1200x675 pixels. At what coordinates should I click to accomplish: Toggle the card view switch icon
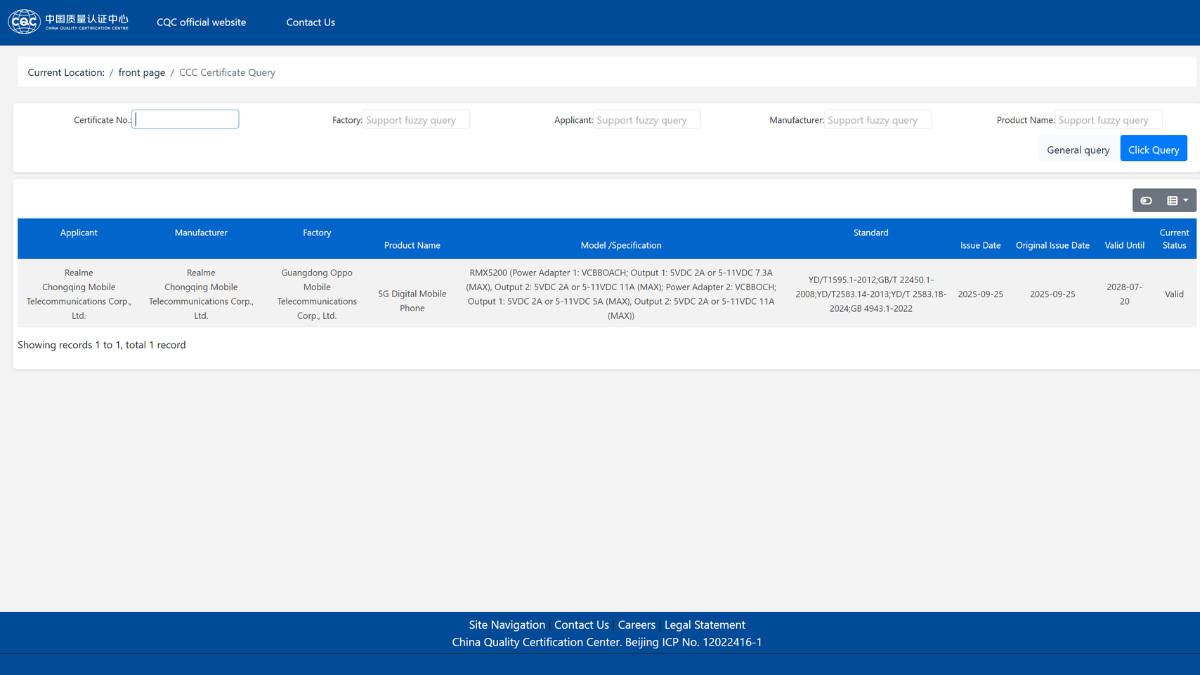click(1146, 201)
